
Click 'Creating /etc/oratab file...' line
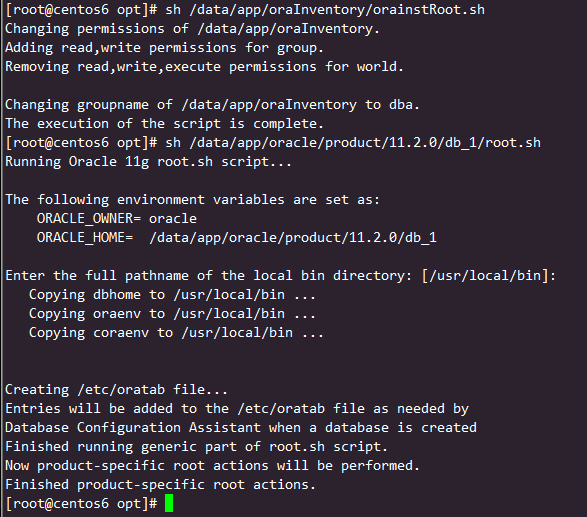tap(116, 390)
